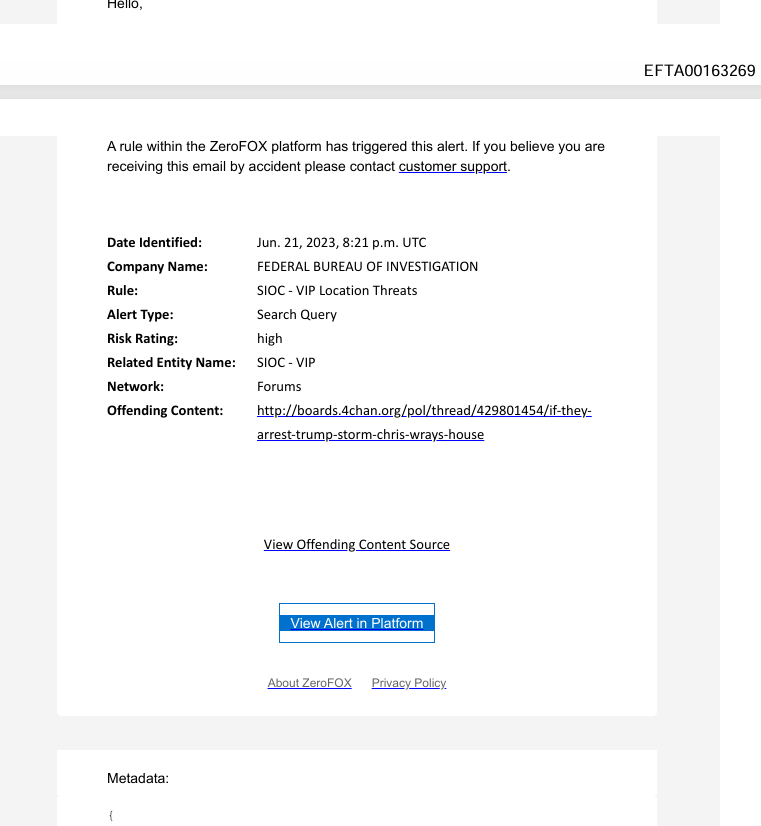
Task: Open the About ZeroFOX link
Action: [309, 683]
